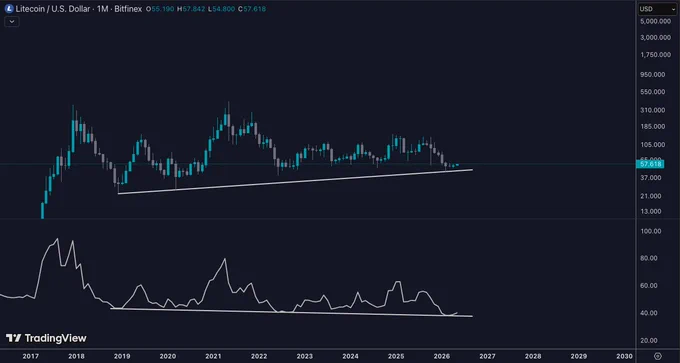Click the 2026 time axis label

point(441,356)
